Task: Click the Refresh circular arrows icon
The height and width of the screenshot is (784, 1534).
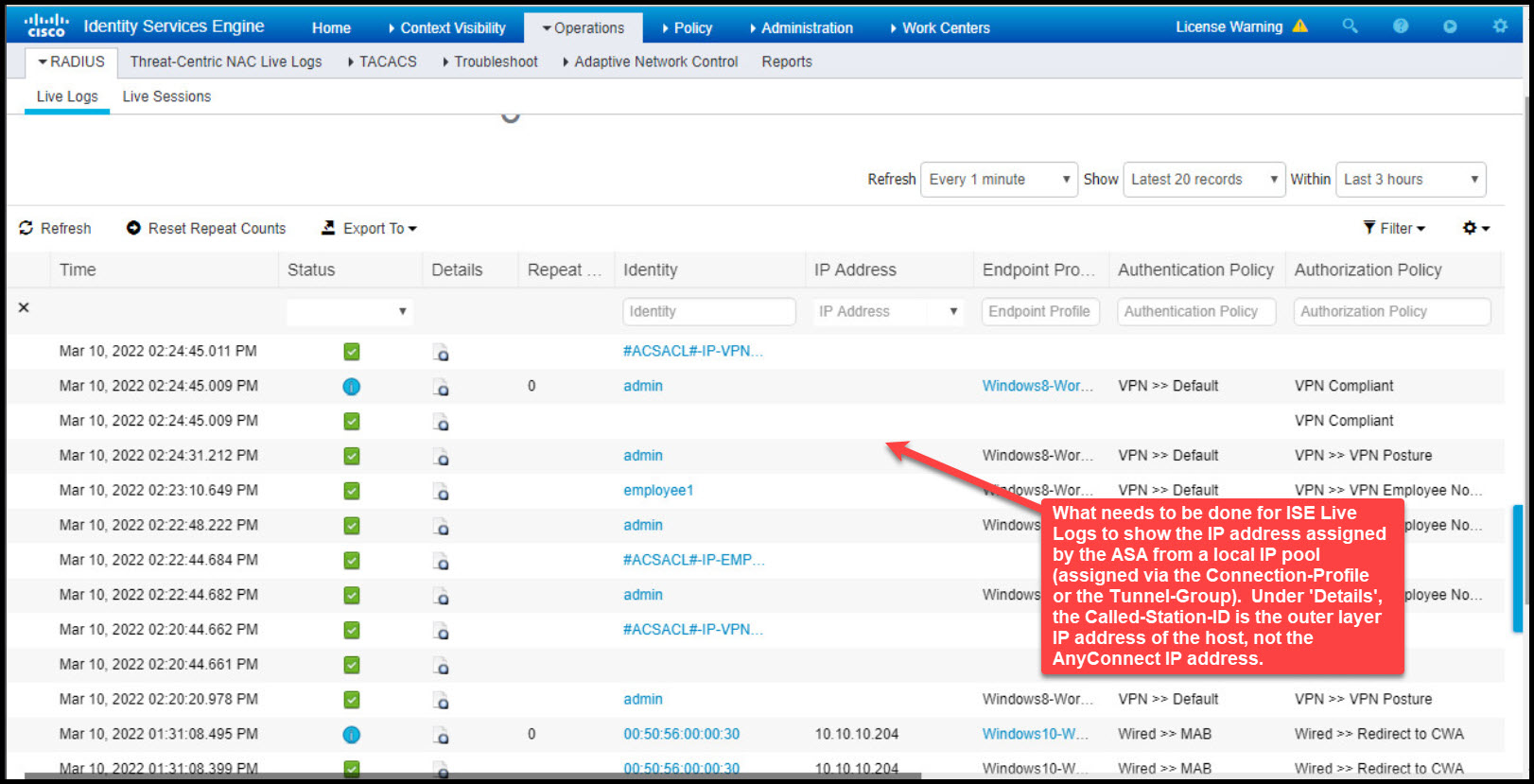Action: (x=26, y=228)
